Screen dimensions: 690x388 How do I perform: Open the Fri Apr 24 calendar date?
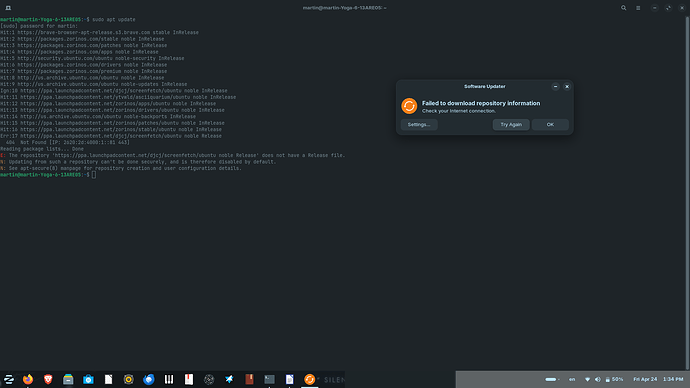click(645, 379)
